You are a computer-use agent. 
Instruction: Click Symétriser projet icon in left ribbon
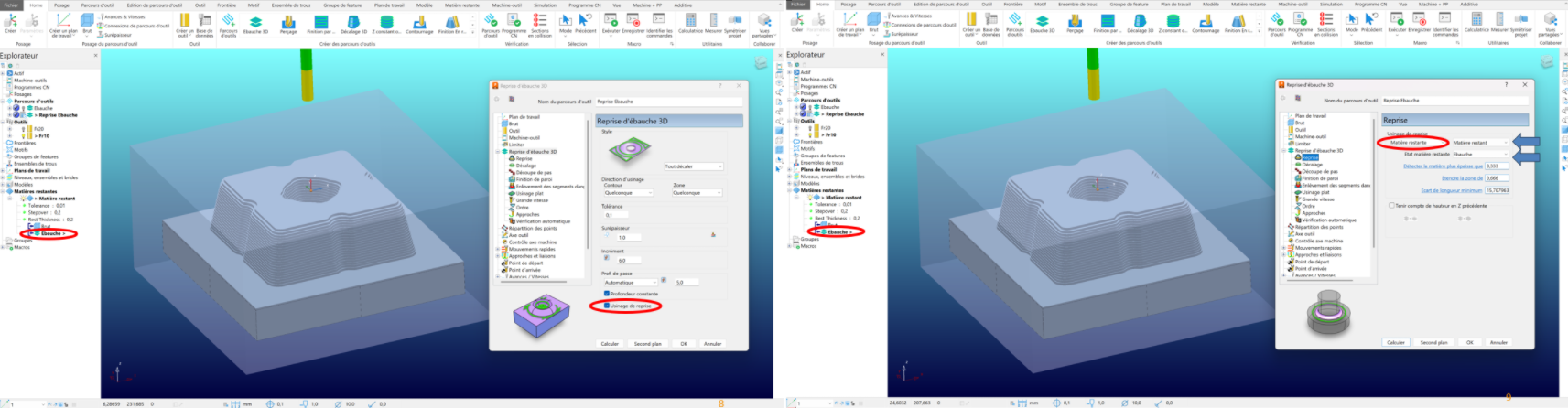coord(735,24)
